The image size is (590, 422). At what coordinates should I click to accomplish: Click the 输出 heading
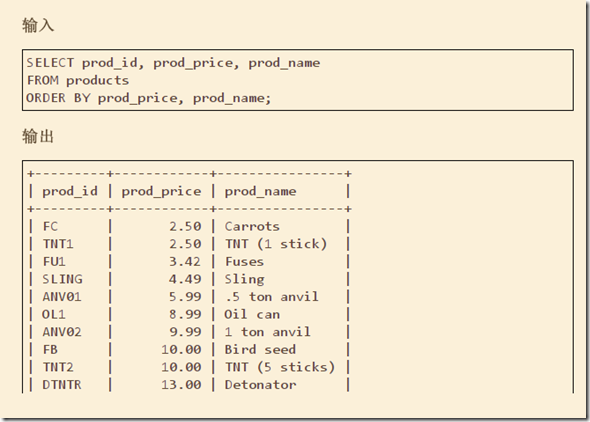click(38, 136)
